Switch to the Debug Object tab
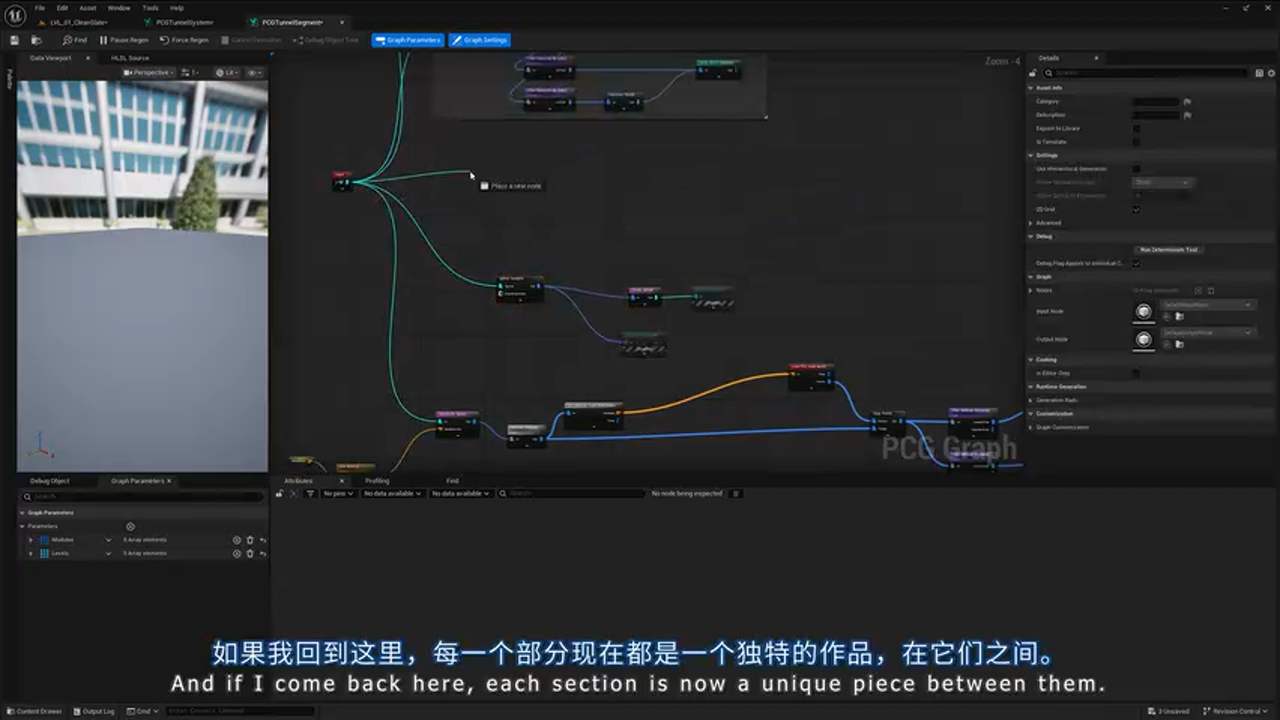Viewport: 1280px width, 720px height. point(50,480)
